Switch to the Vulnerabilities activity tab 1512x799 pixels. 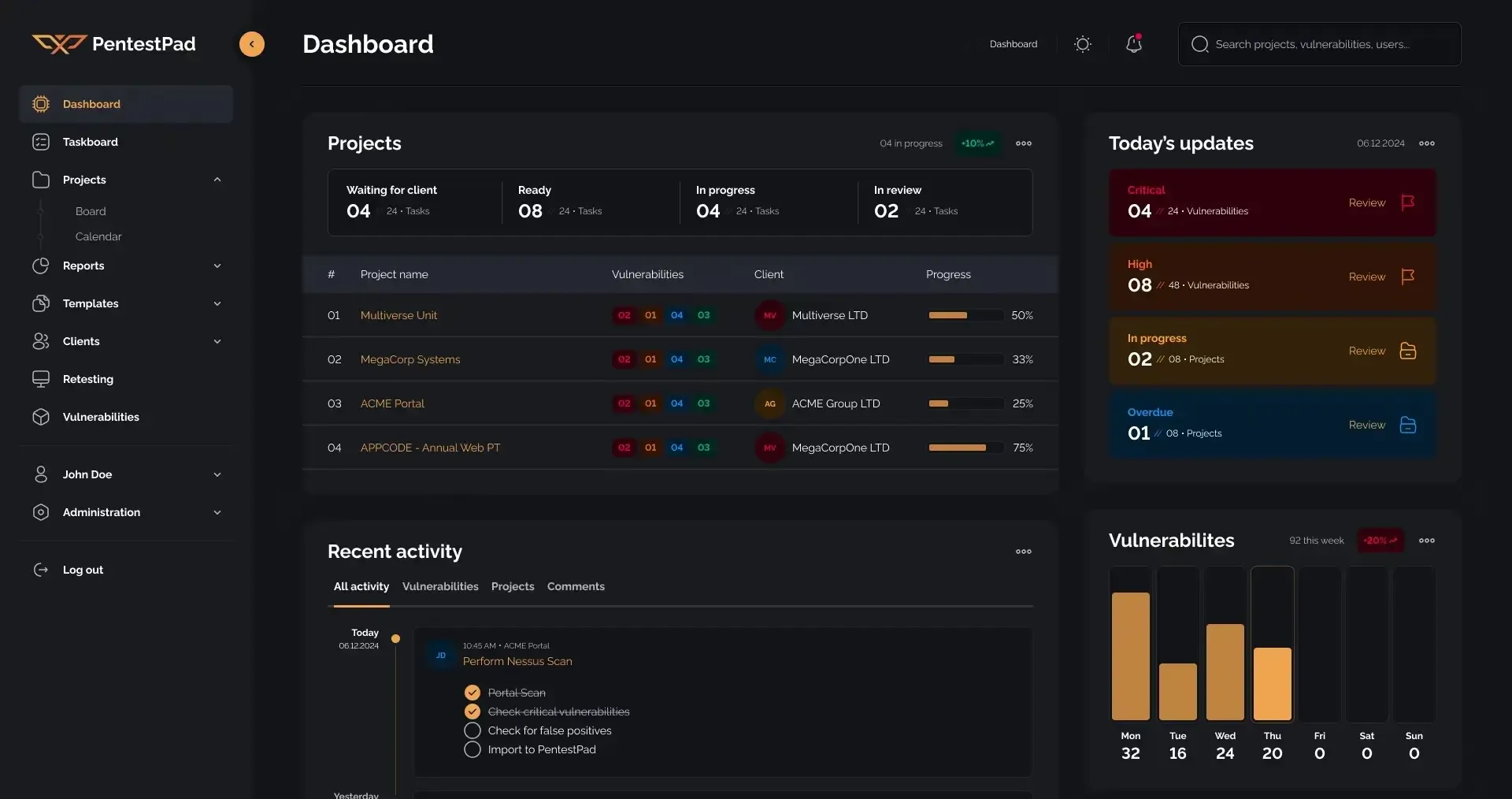click(x=440, y=586)
